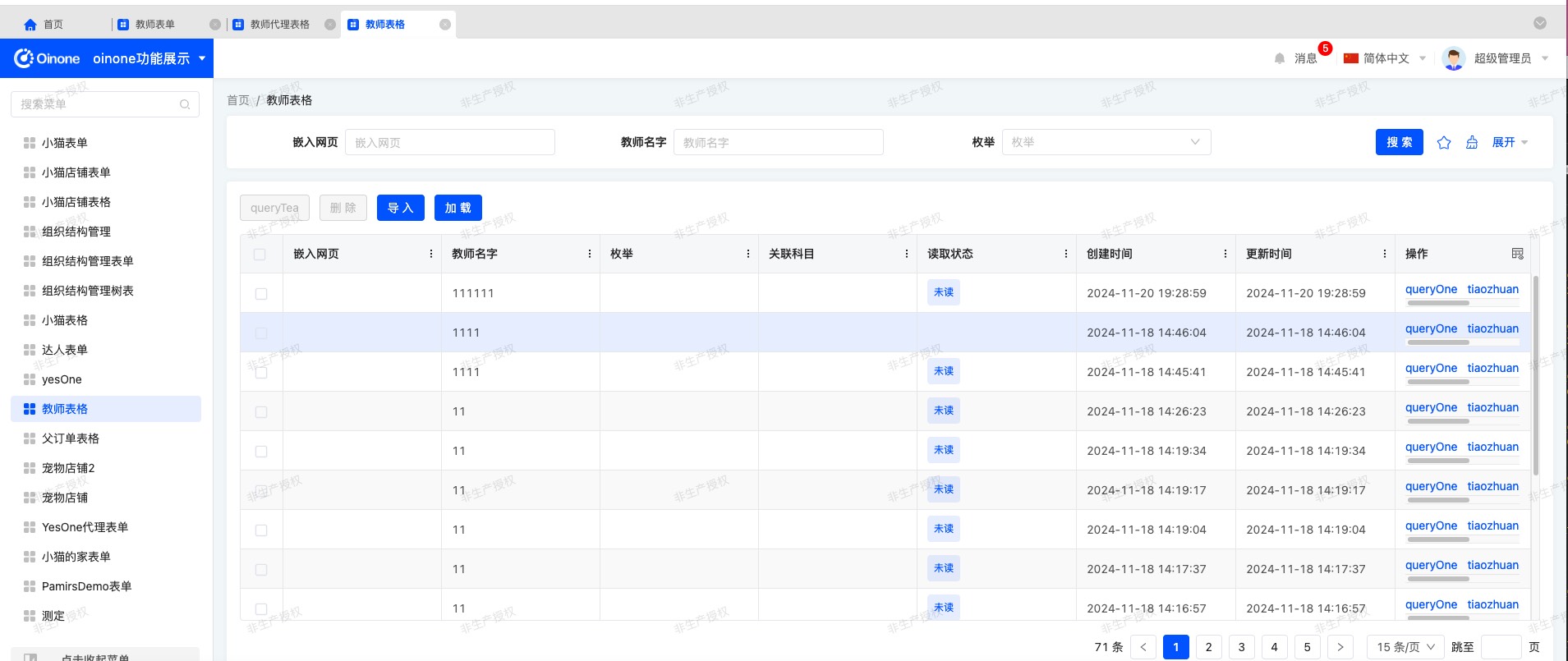Viewport: 1568px width, 661px height.
Task: Click horizontal scrollbar in 14:19:04 row action cell
Action: click(x=1437, y=539)
